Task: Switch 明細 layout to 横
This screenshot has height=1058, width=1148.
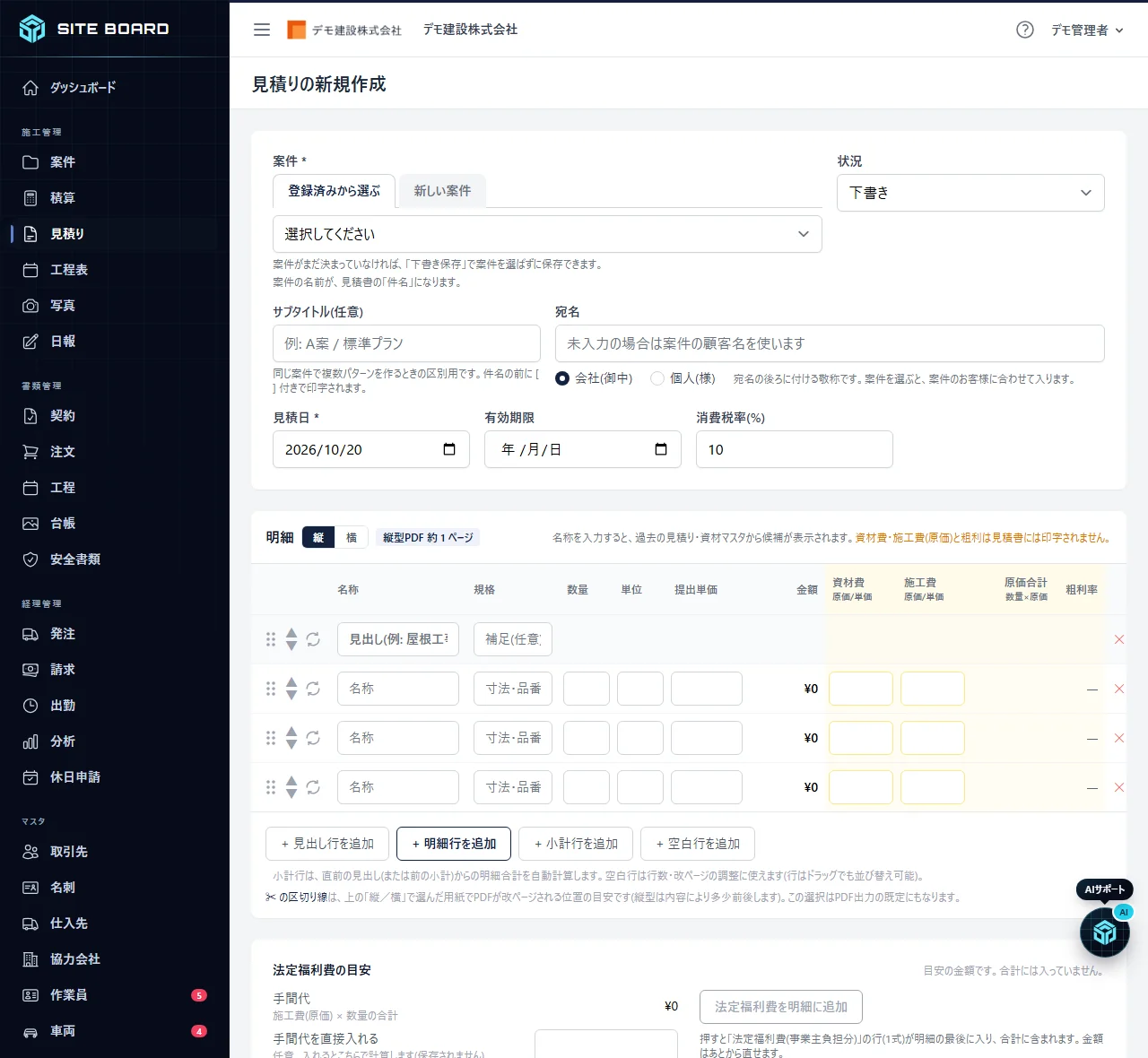Action: tap(352, 537)
